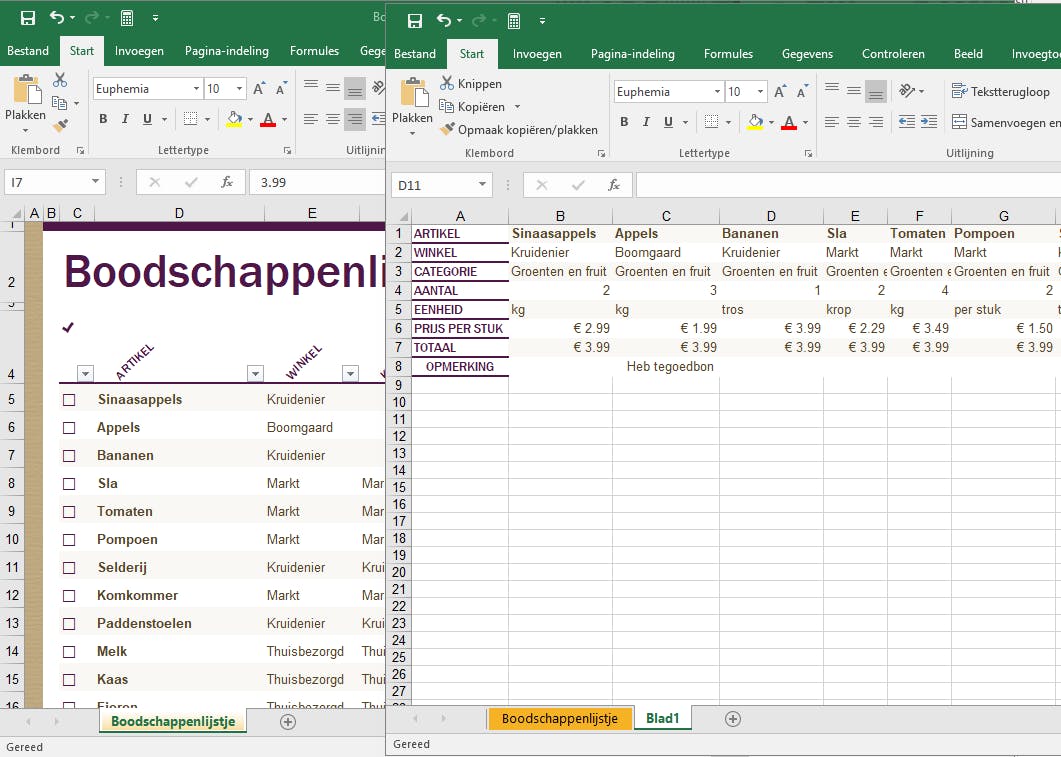Click the yellow fill color button in right window
The image size is (1061, 757).
tap(755, 122)
